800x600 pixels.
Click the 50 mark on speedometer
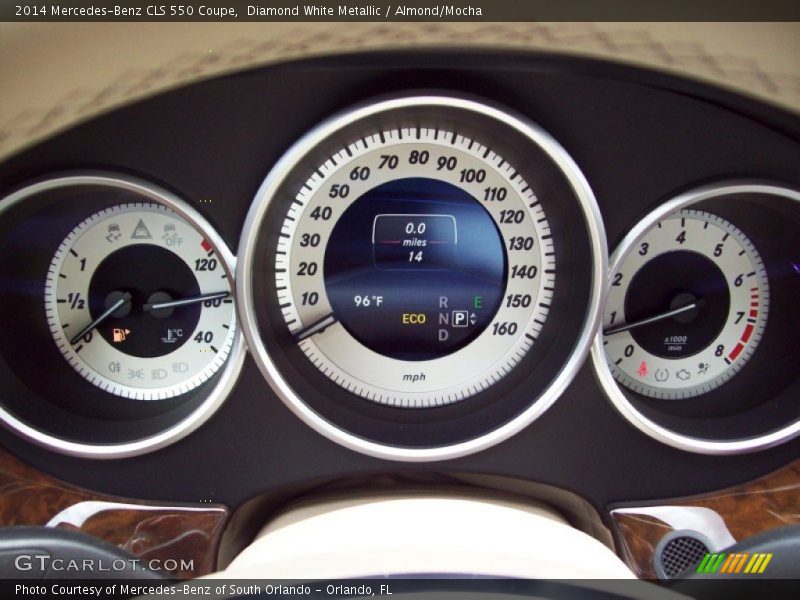point(339,191)
